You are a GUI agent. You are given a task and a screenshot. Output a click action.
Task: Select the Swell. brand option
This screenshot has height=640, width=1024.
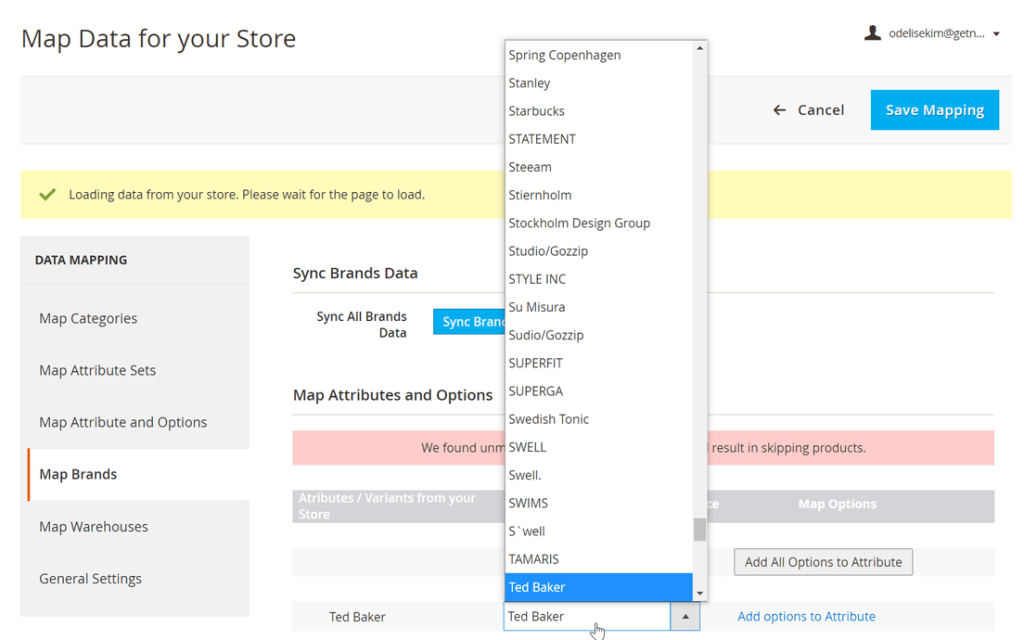[x=599, y=476]
